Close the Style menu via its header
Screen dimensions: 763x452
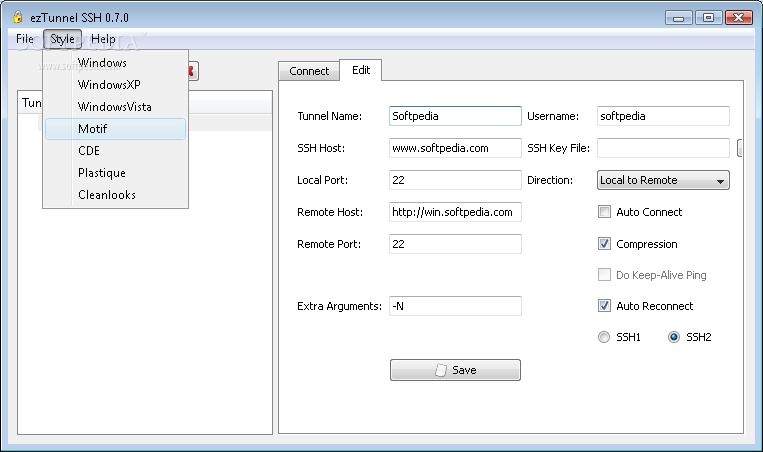click(x=62, y=39)
